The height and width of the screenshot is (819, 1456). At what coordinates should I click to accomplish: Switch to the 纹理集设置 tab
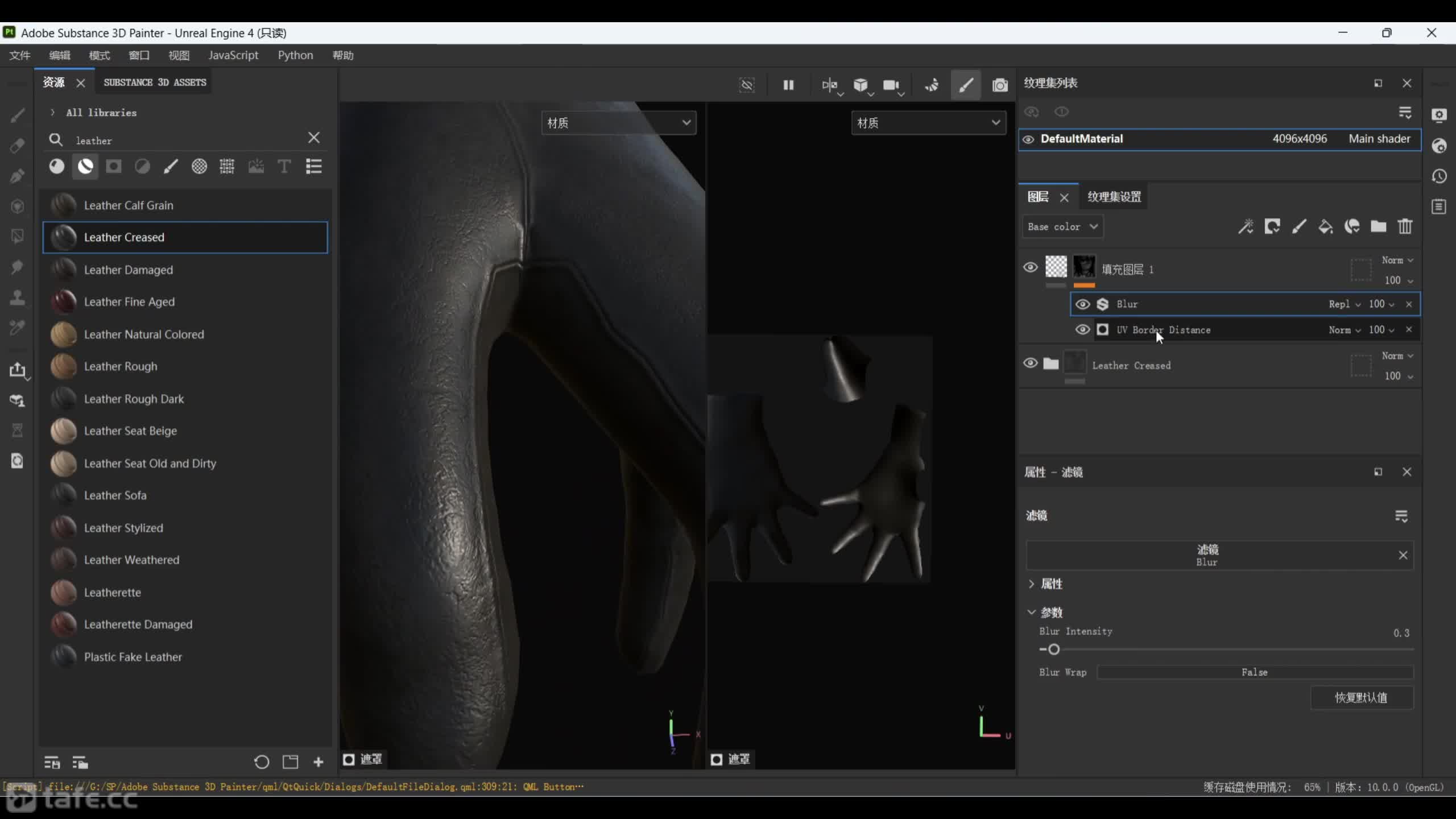pyautogui.click(x=1114, y=197)
